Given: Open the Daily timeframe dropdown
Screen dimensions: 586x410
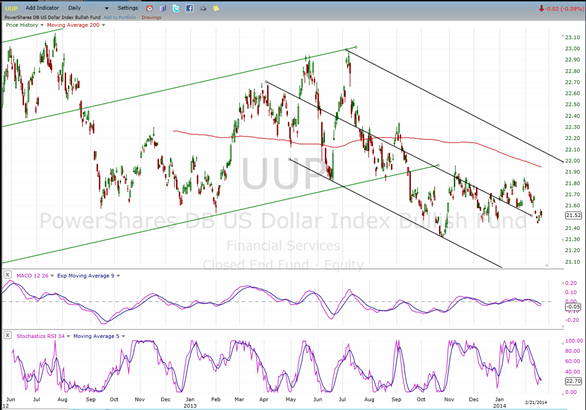Looking at the screenshot, I should tap(88, 8).
